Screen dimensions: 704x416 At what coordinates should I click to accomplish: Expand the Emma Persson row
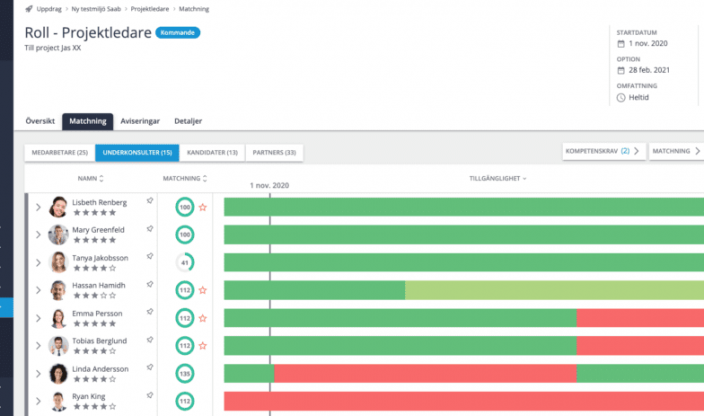38,318
